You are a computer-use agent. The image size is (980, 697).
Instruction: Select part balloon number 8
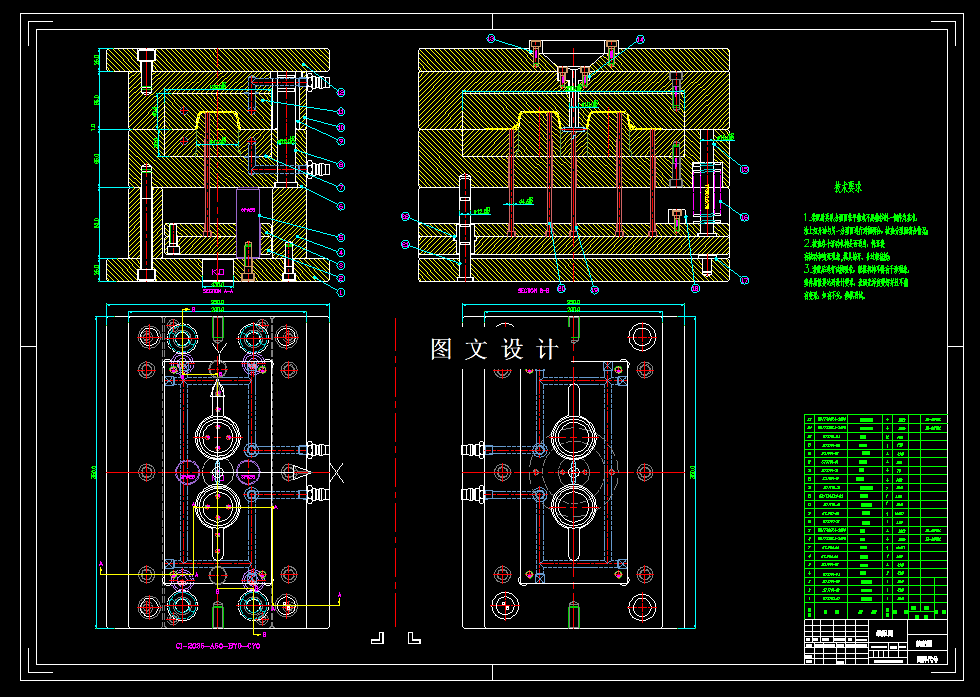[341, 164]
